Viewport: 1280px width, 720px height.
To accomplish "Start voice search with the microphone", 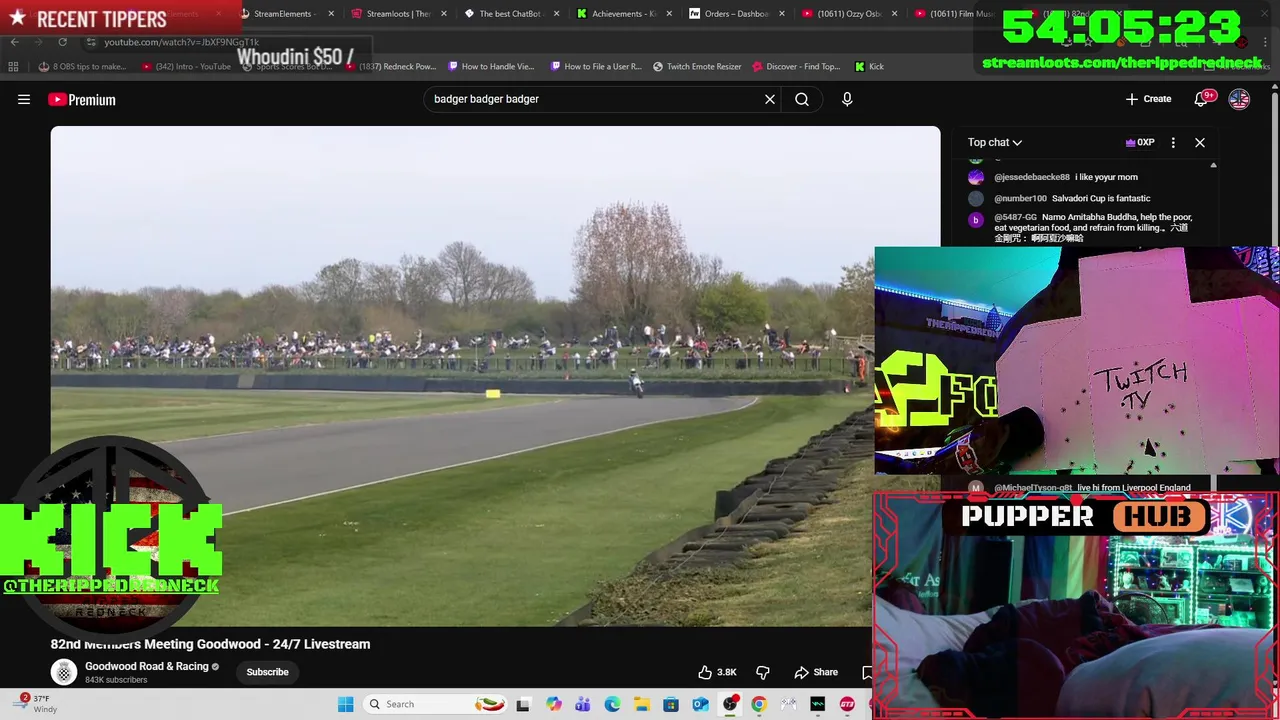I will click(x=847, y=99).
